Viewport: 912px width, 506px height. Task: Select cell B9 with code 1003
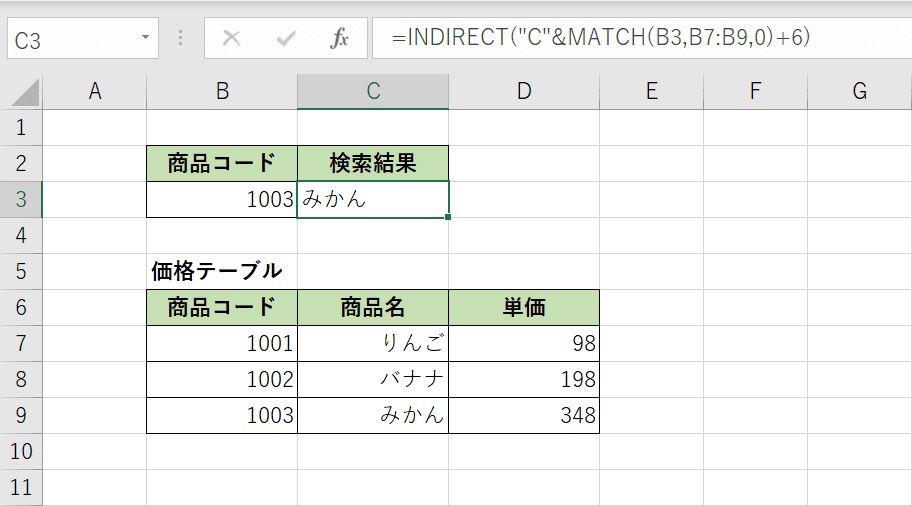tap(222, 416)
